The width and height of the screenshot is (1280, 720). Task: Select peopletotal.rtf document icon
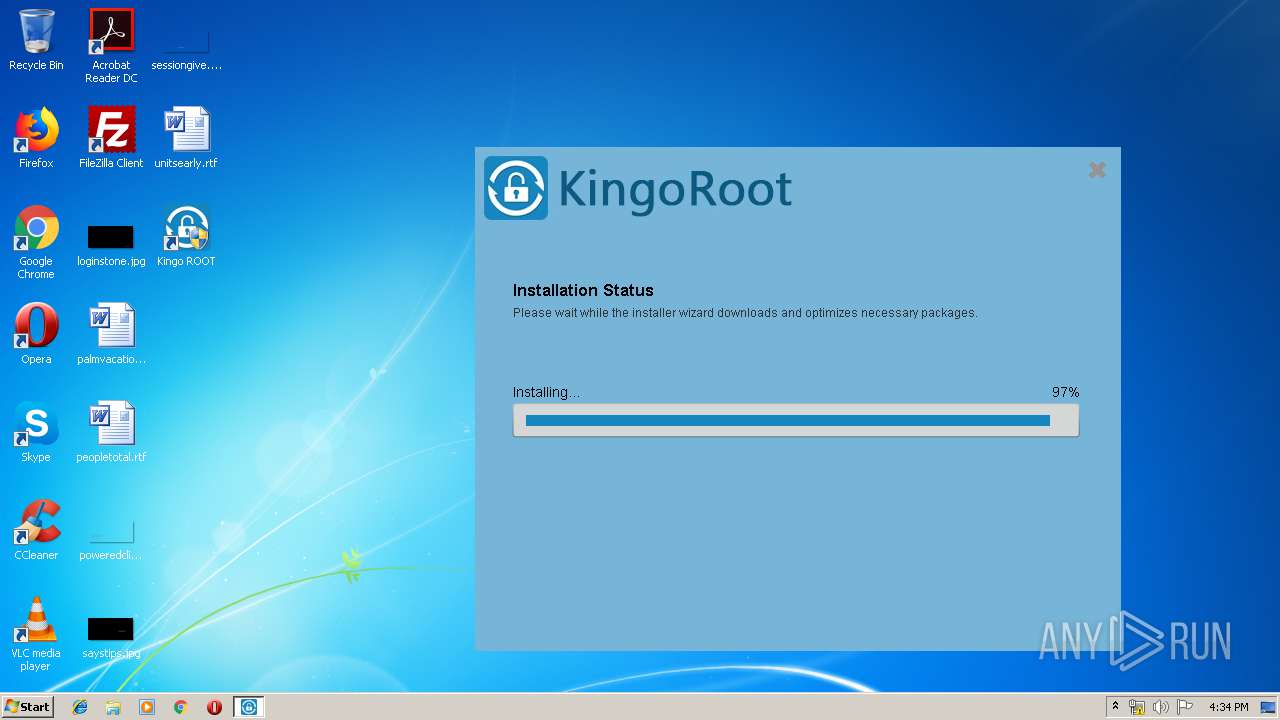(111, 432)
